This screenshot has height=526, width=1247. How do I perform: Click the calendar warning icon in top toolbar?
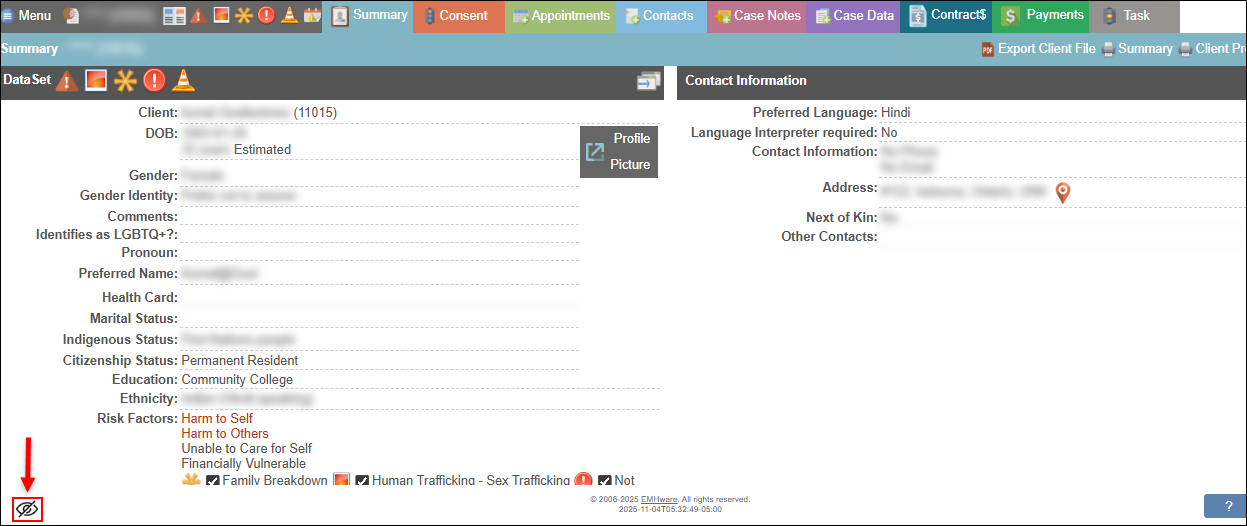tap(312, 15)
